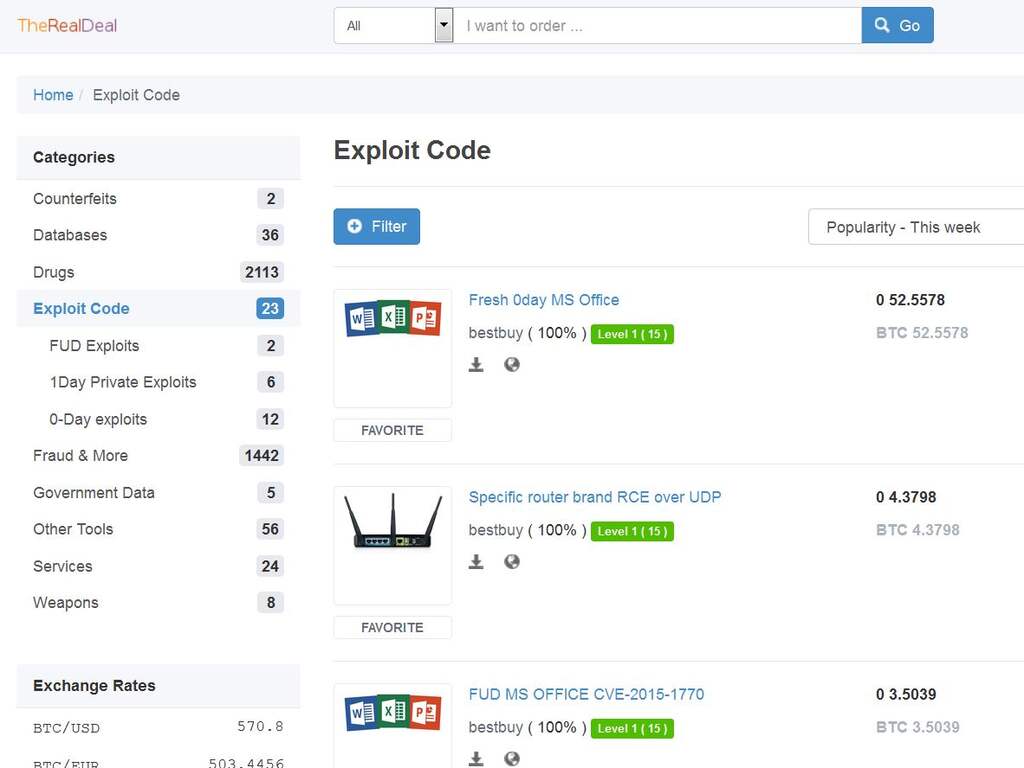Click the 'Exploit Code' page heading
This screenshot has width=1024, height=768.
click(x=412, y=150)
